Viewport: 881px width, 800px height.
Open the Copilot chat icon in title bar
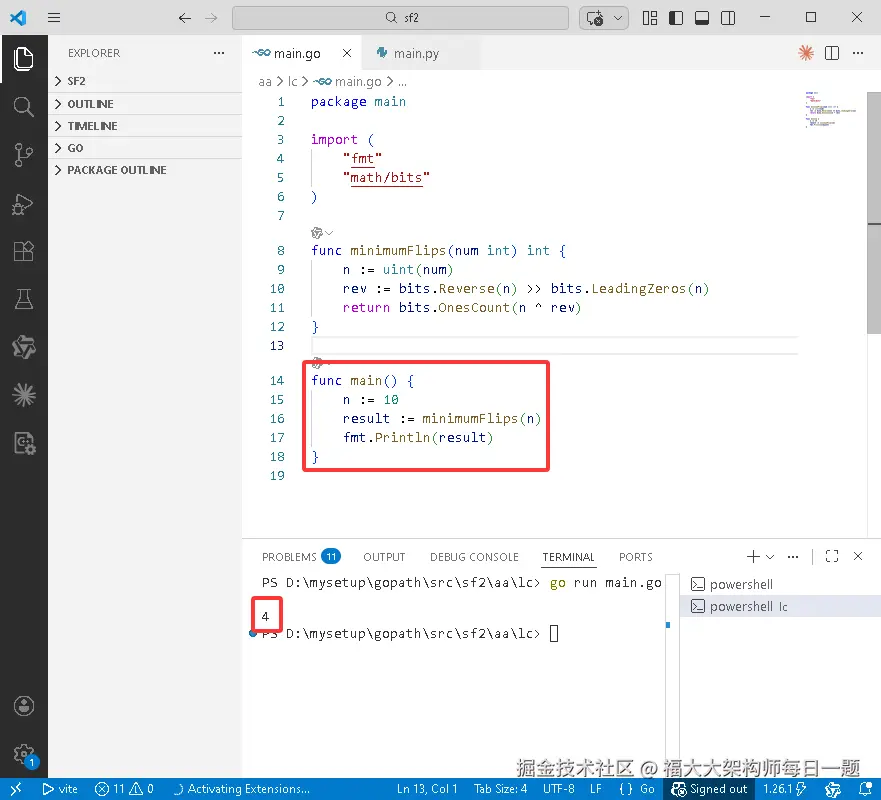(595, 18)
